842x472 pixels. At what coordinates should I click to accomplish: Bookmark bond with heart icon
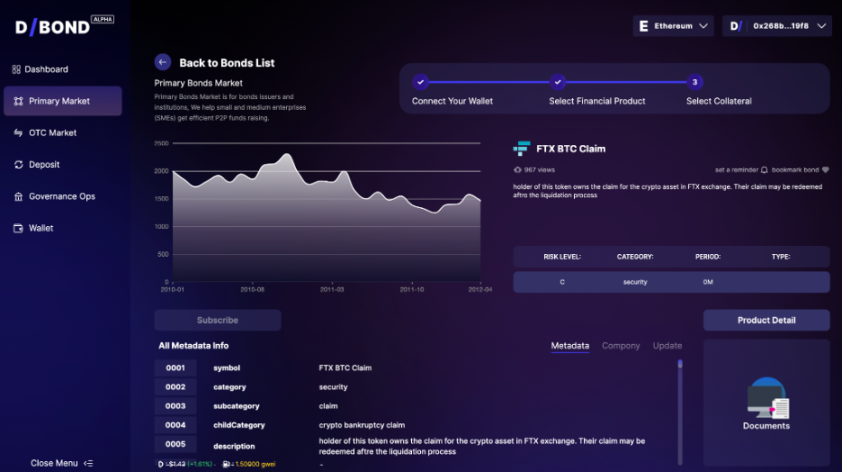click(825, 170)
